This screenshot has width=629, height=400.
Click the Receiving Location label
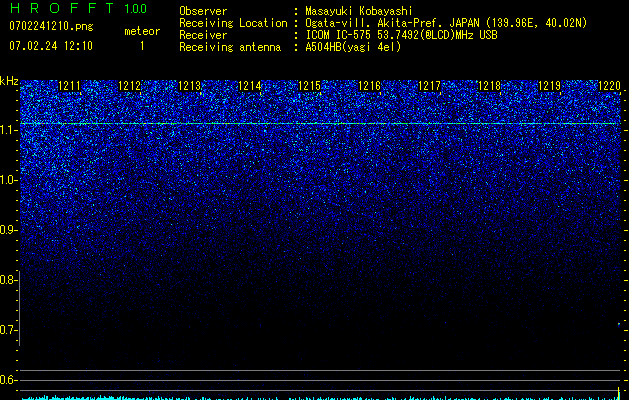point(233,23)
